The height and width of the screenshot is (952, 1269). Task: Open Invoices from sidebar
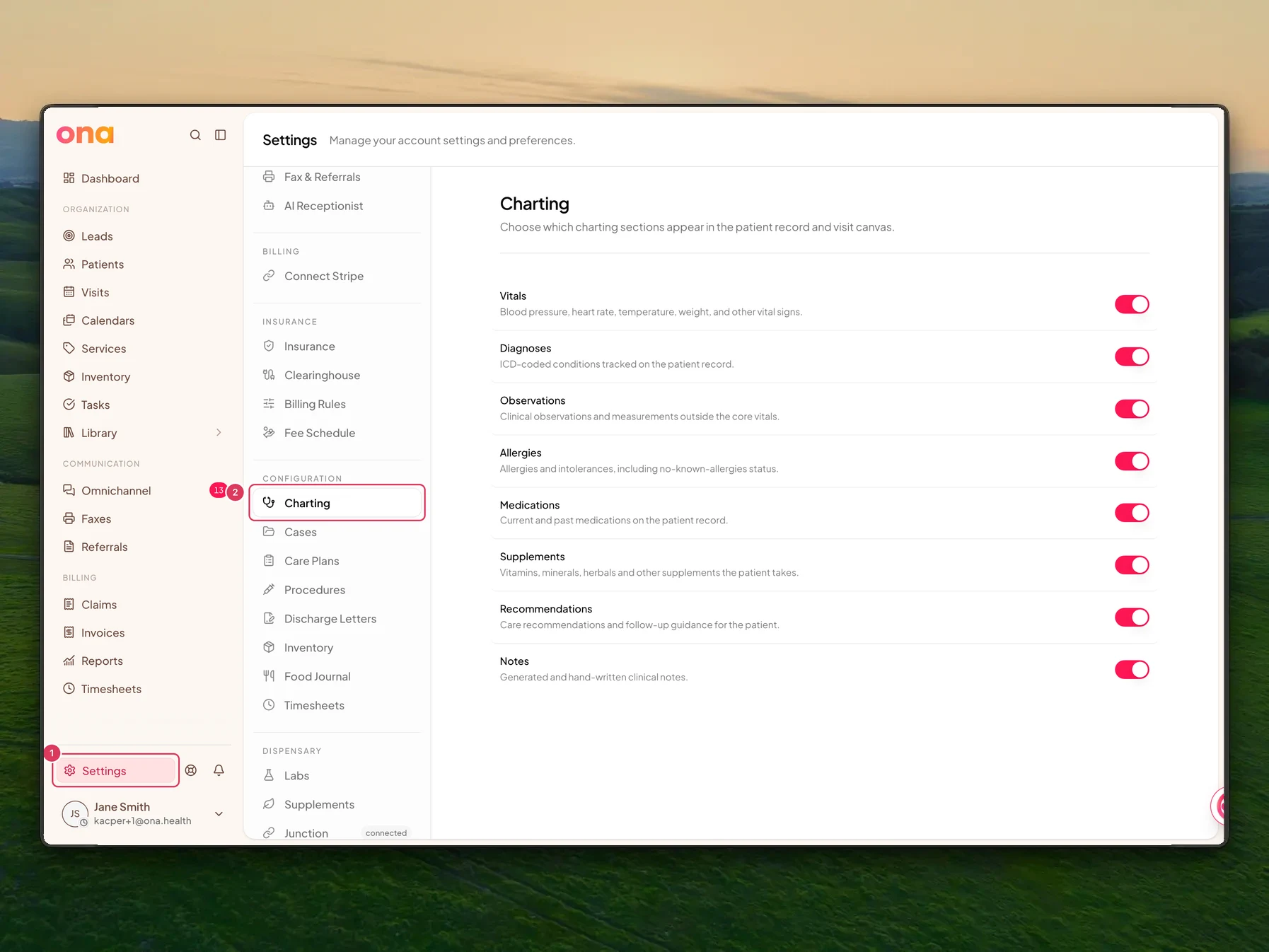click(x=144, y=632)
